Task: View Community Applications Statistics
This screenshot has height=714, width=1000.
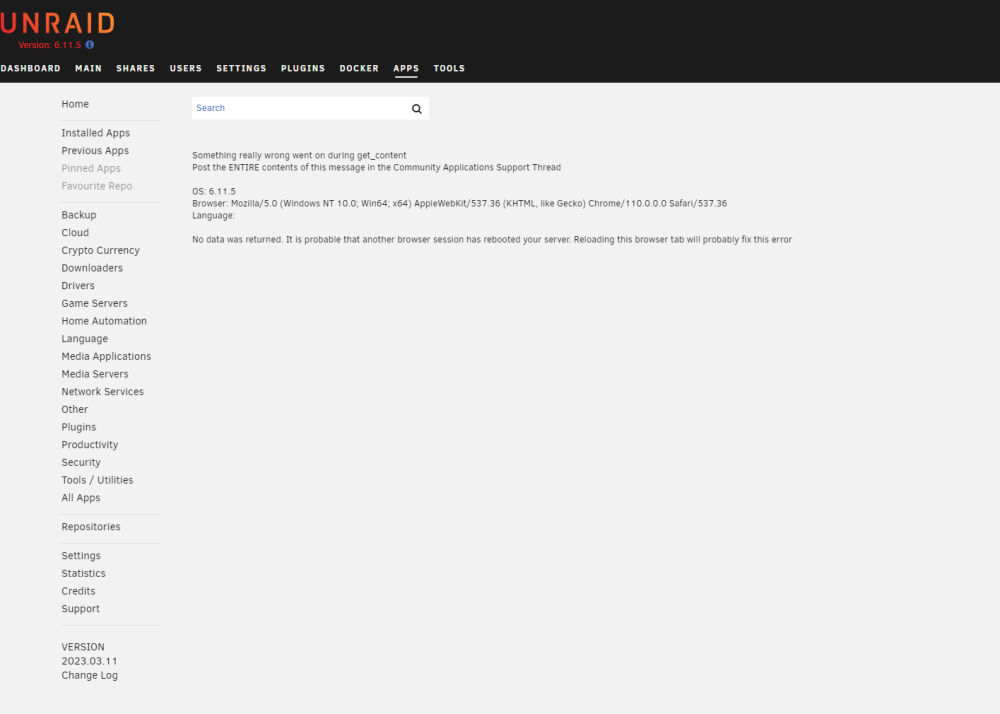Action: 84,574
